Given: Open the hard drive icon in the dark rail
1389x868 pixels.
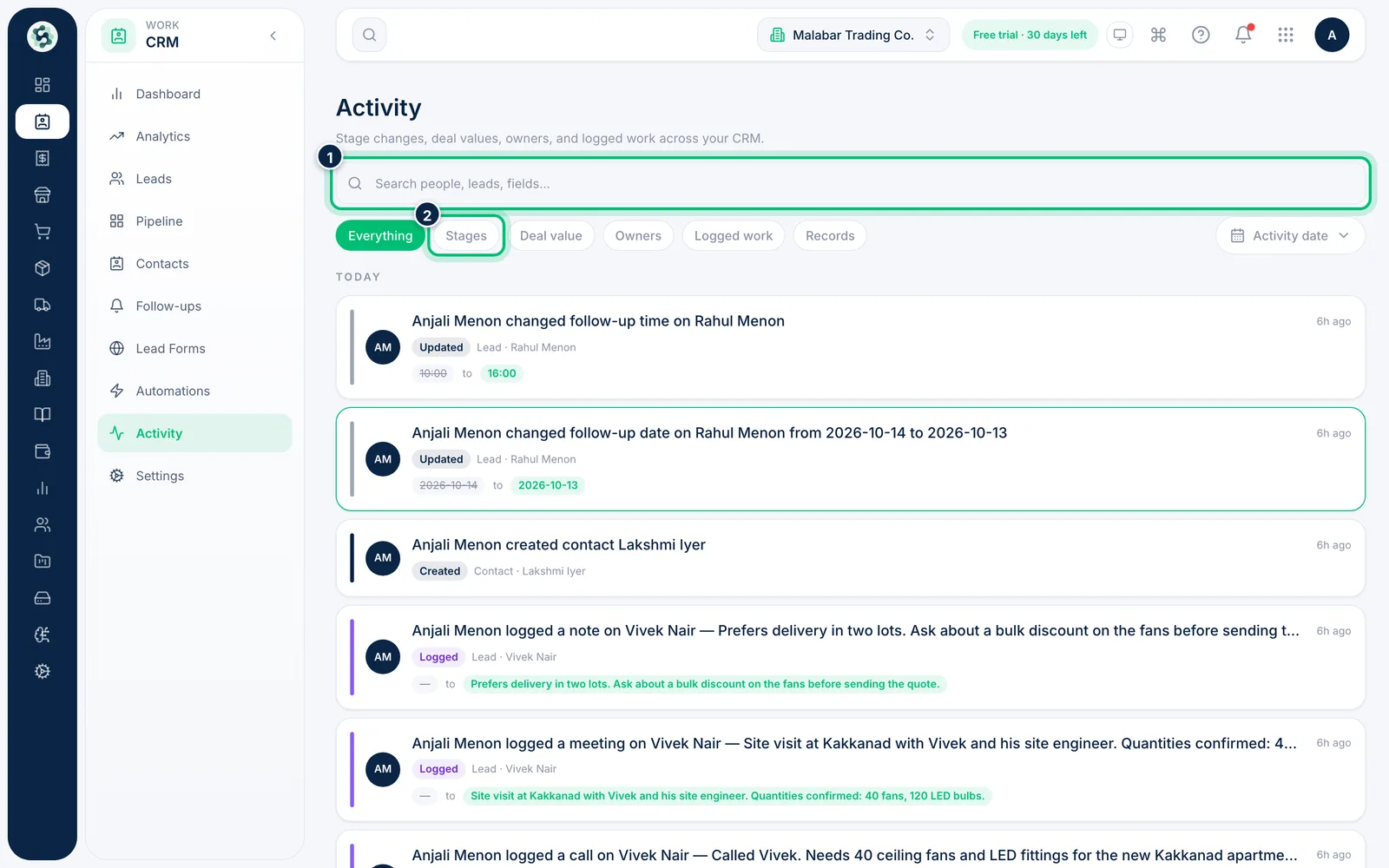Looking at the screenshot, I should point(42,598).
